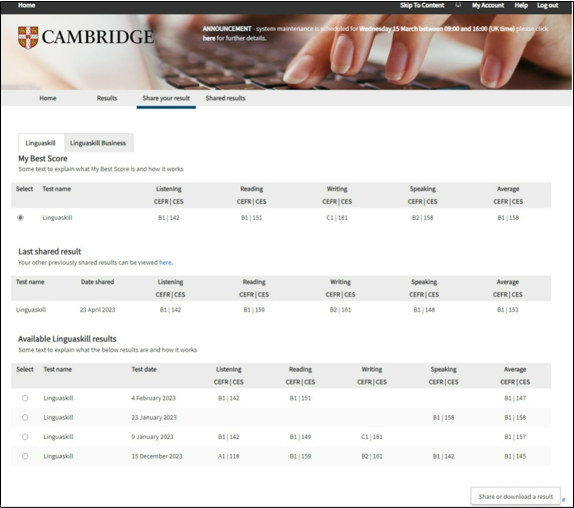Click the Cambridge shield logo
The image size is (574, 508).
tap(28, 37)
